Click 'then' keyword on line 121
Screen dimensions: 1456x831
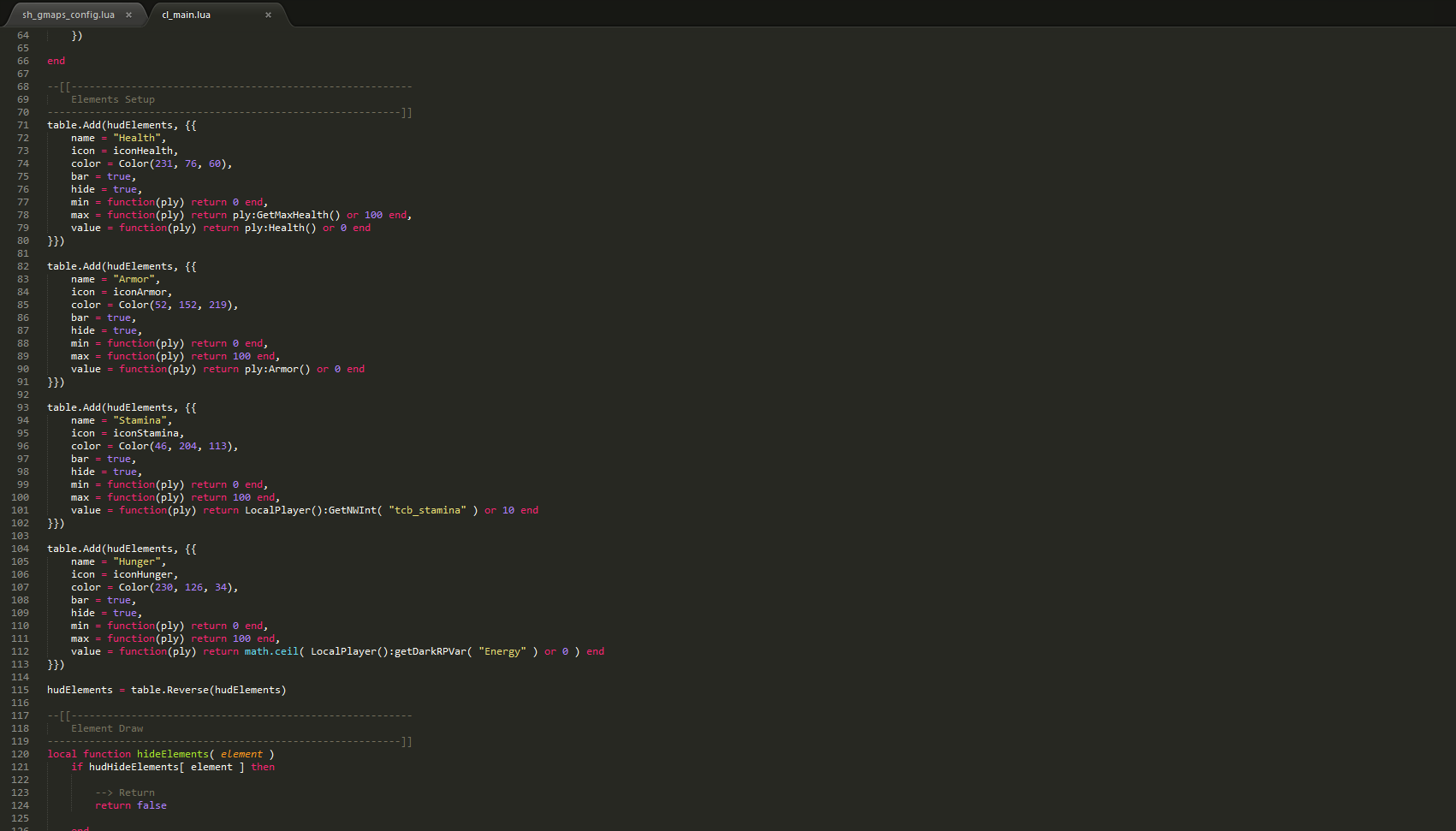(x=263, y=767)
